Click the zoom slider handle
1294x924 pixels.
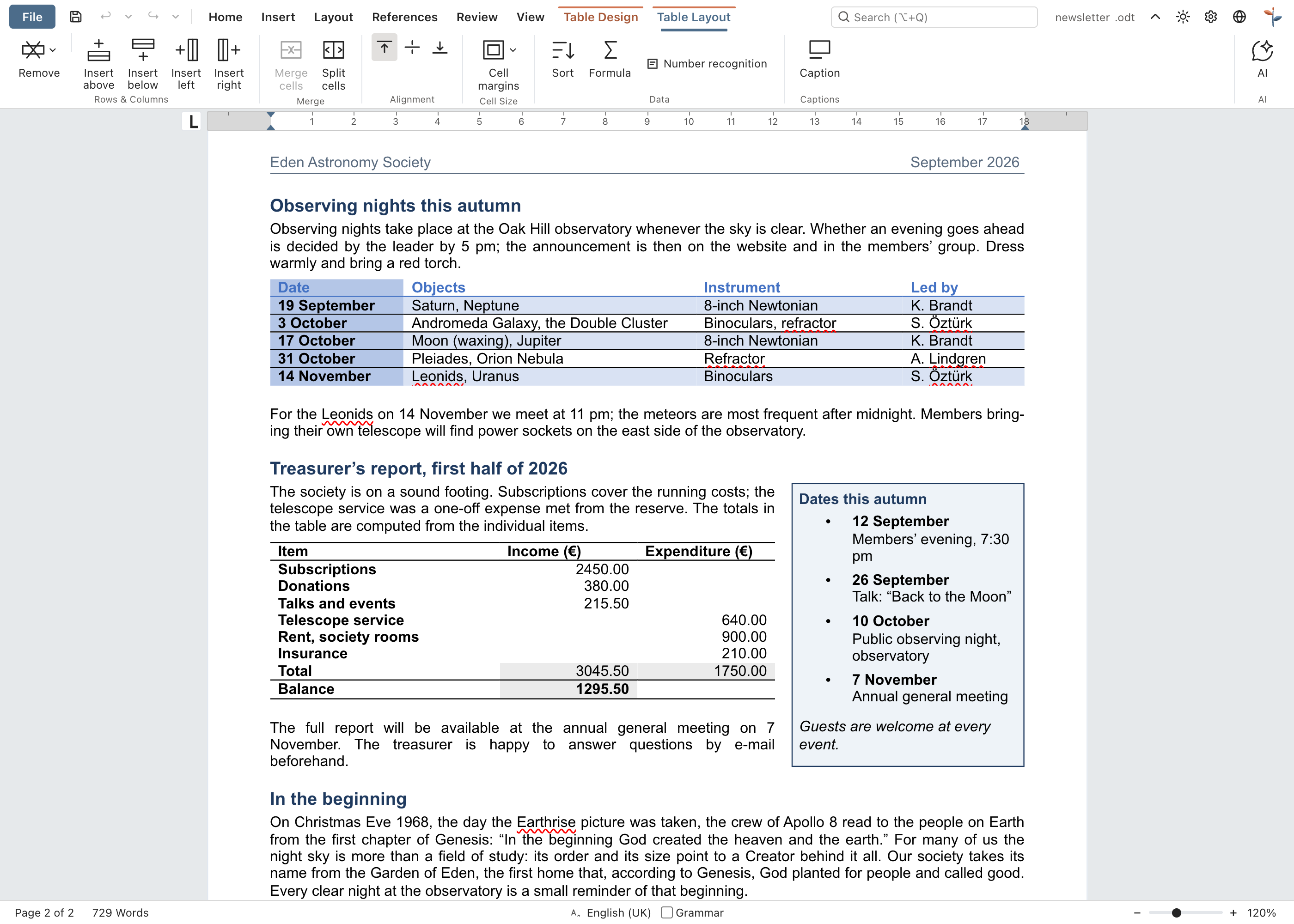tap(1177, 912)
